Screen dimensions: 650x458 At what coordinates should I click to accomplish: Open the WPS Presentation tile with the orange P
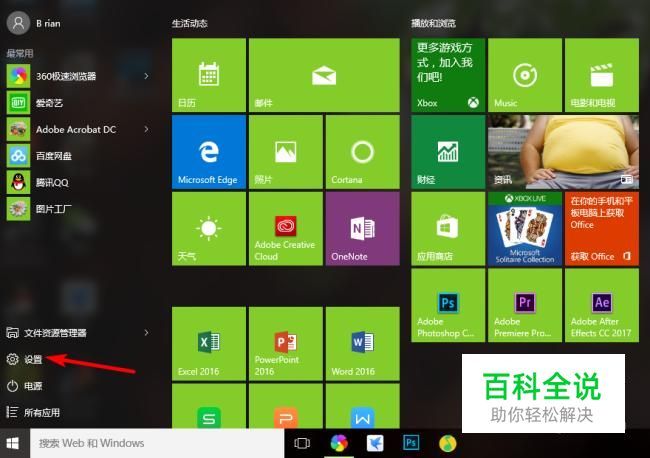point(286,406)
